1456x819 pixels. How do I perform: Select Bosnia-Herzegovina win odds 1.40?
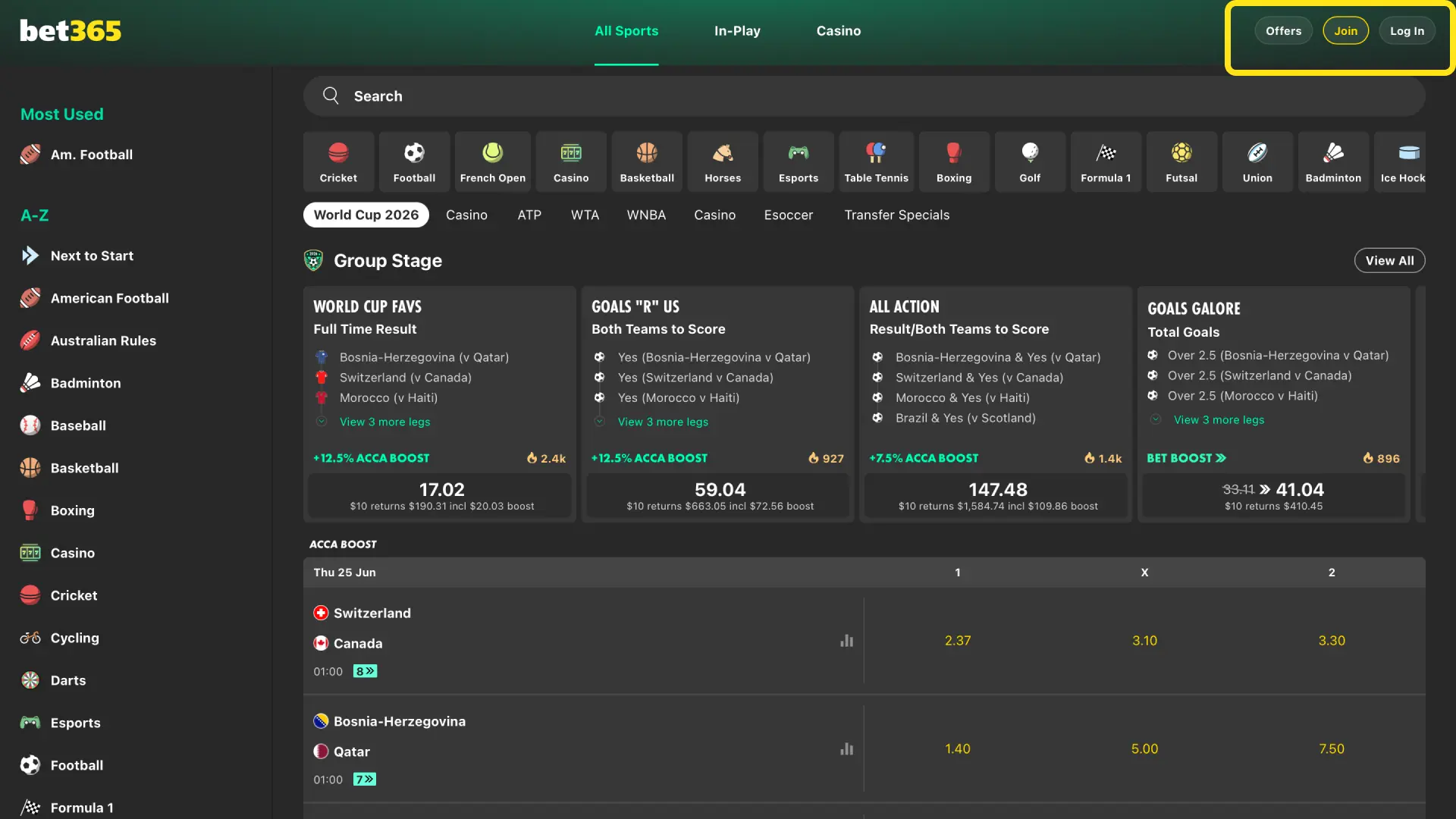pos(958,749)
